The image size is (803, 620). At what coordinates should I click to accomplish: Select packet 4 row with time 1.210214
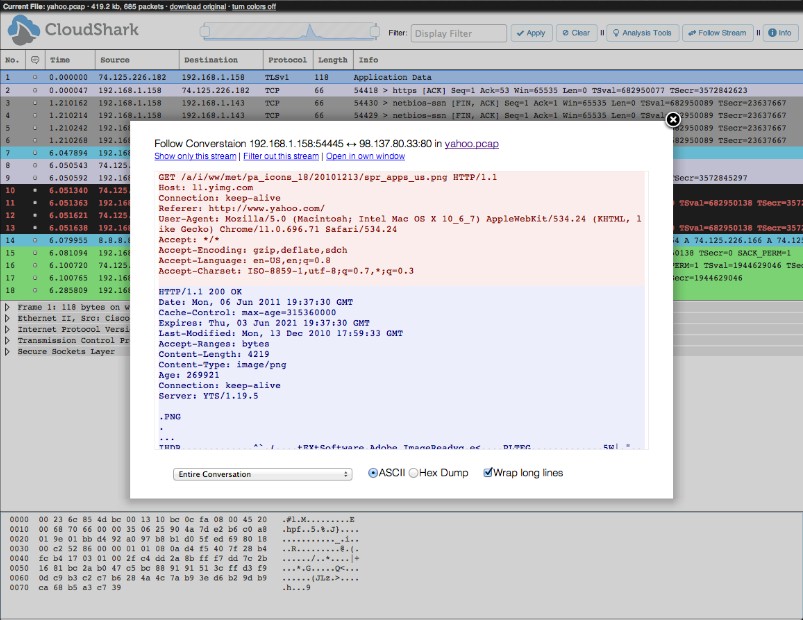click(402, 115)
